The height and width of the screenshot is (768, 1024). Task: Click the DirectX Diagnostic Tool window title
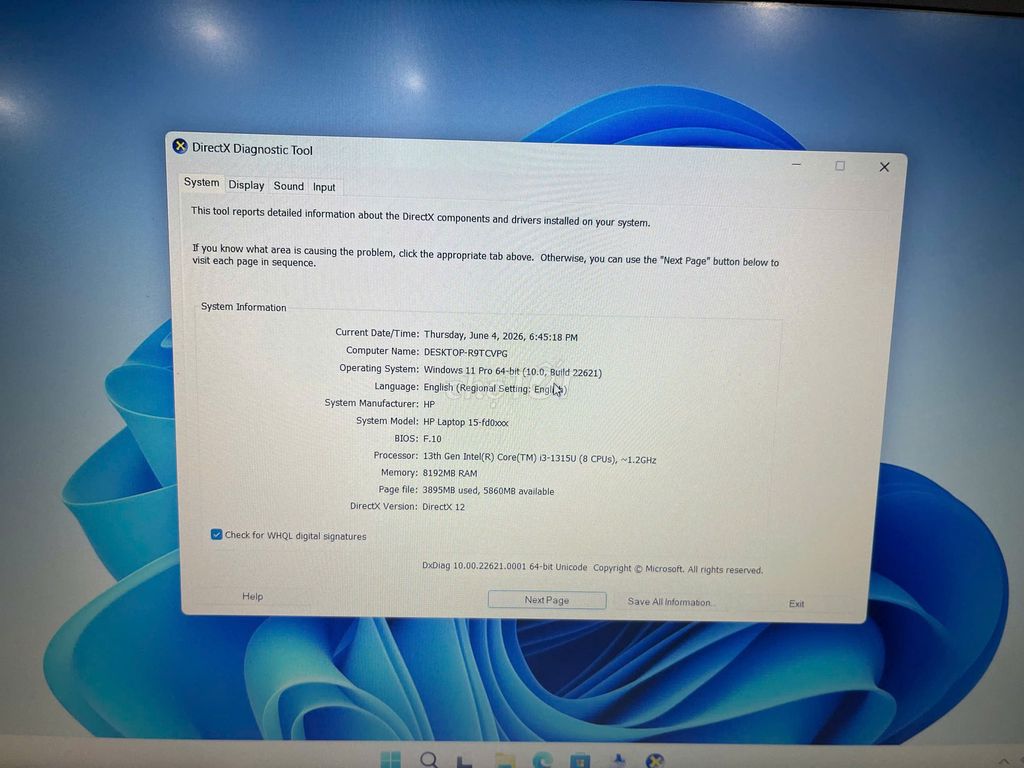tap(252, 149)
